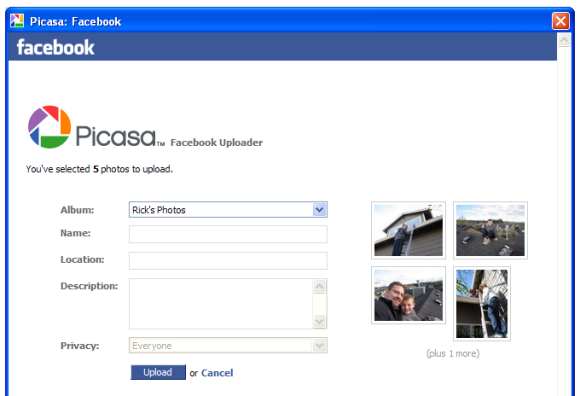Click the "Name:" label
Image resolution: width=580 pixels, height=396 pixels.
coord(75,233)
